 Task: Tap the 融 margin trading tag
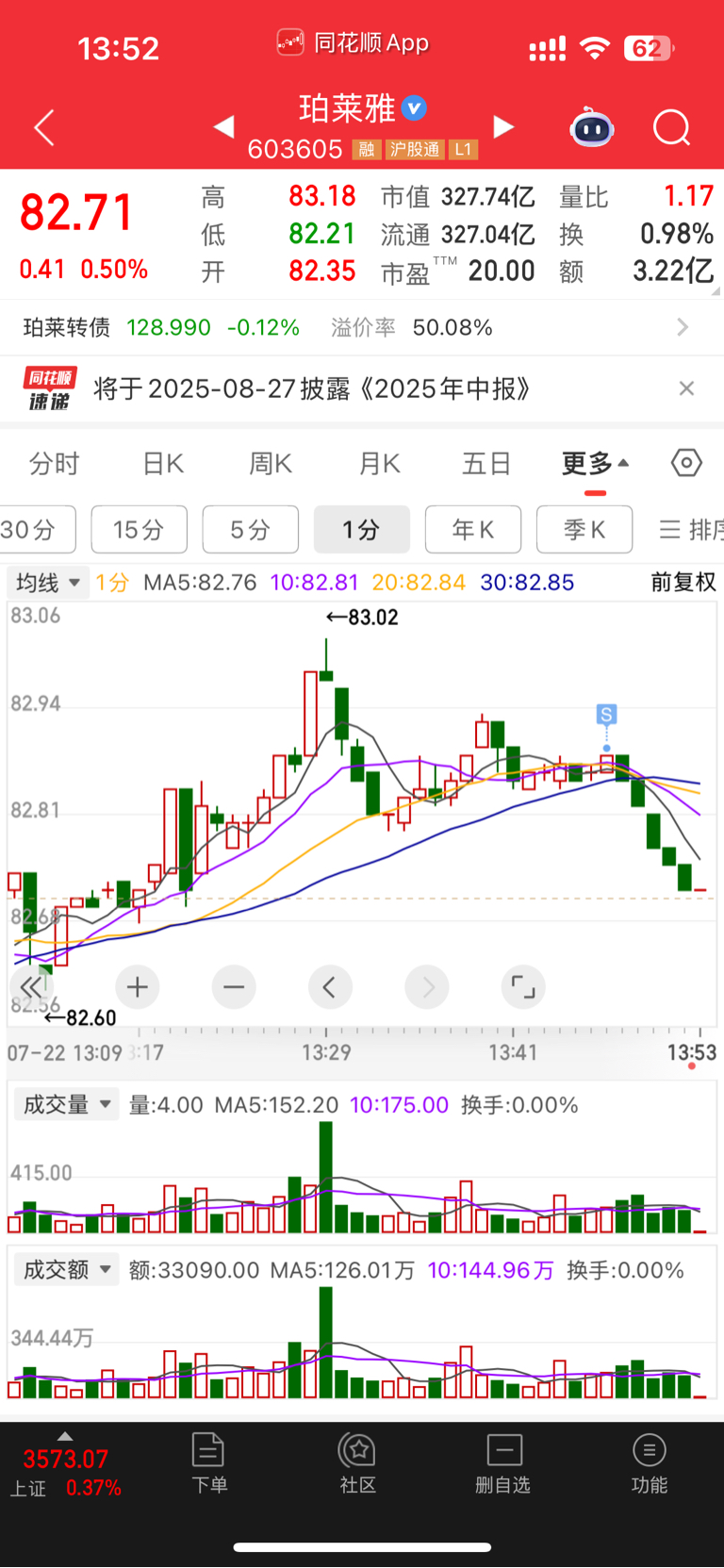pos(367,149)
